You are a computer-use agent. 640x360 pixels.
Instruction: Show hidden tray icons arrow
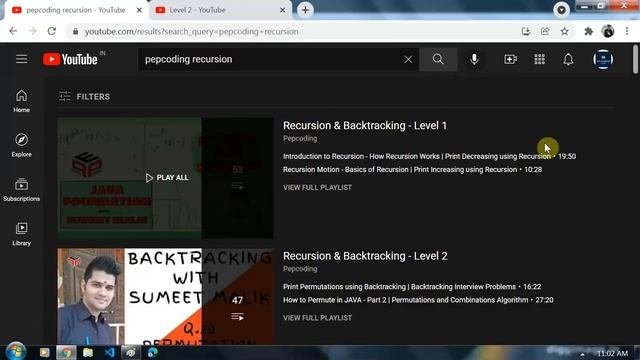[x=582, y=354]
